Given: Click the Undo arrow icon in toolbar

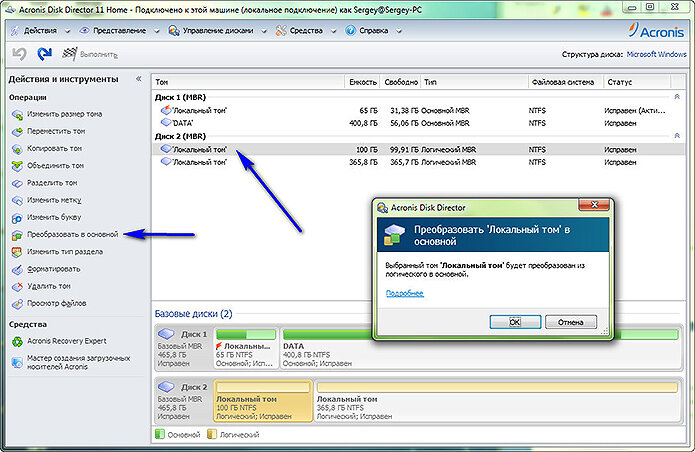Looking at the screenshot, I should click(19, 54).
